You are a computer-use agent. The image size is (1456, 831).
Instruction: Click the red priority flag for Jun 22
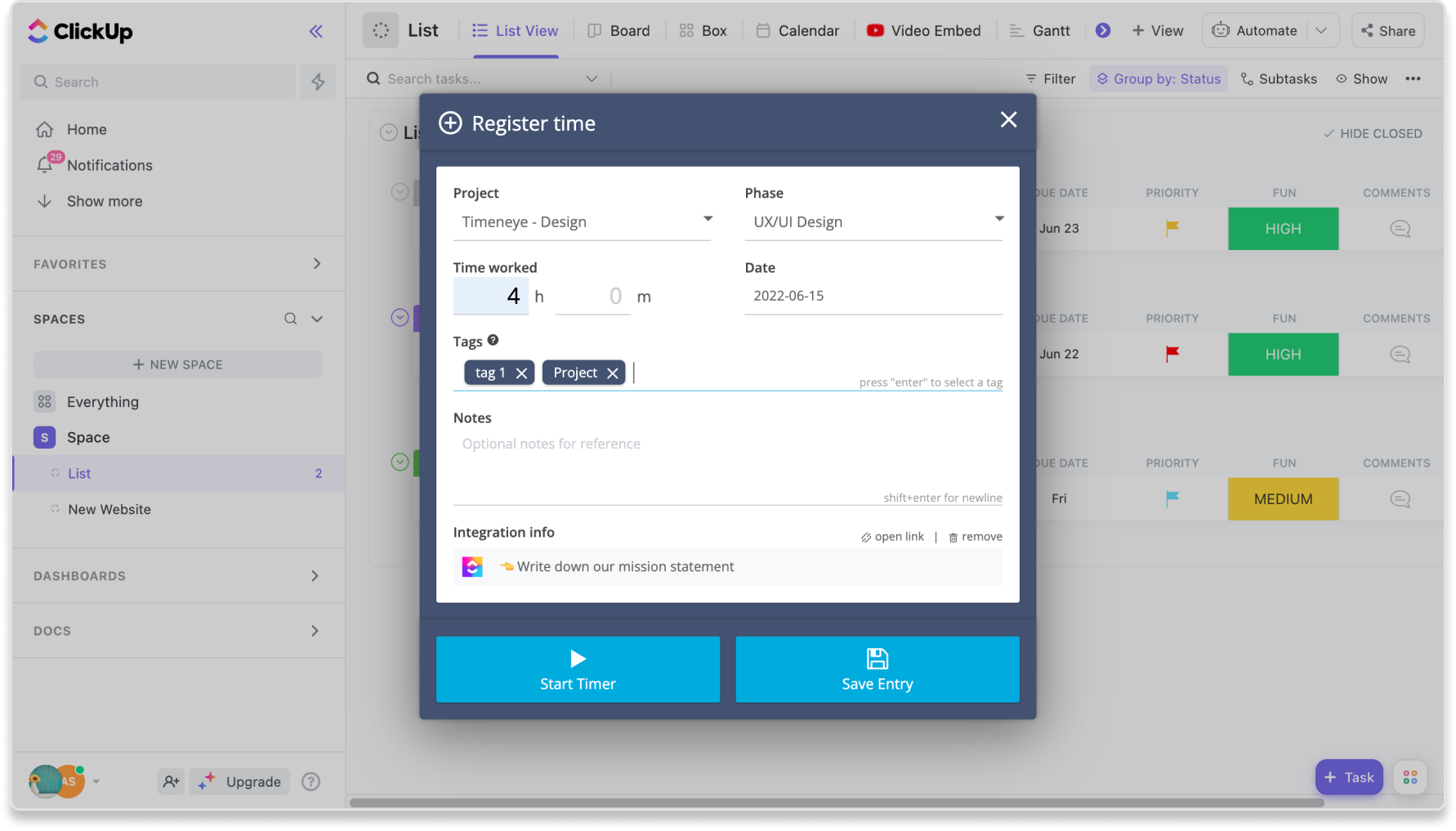pos(1172,354)
